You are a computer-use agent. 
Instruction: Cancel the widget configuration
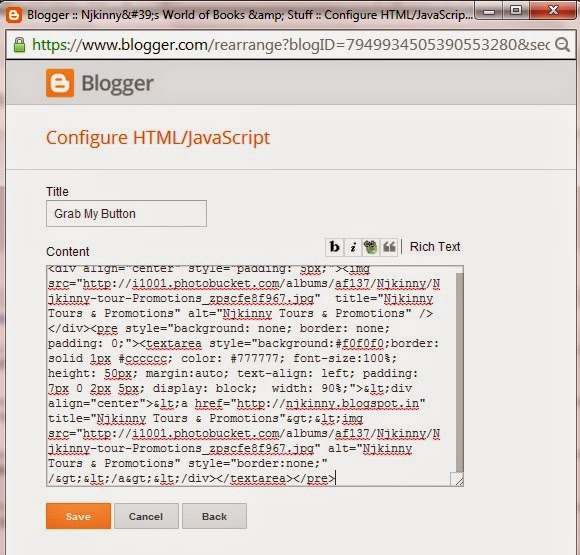(146, 516)
